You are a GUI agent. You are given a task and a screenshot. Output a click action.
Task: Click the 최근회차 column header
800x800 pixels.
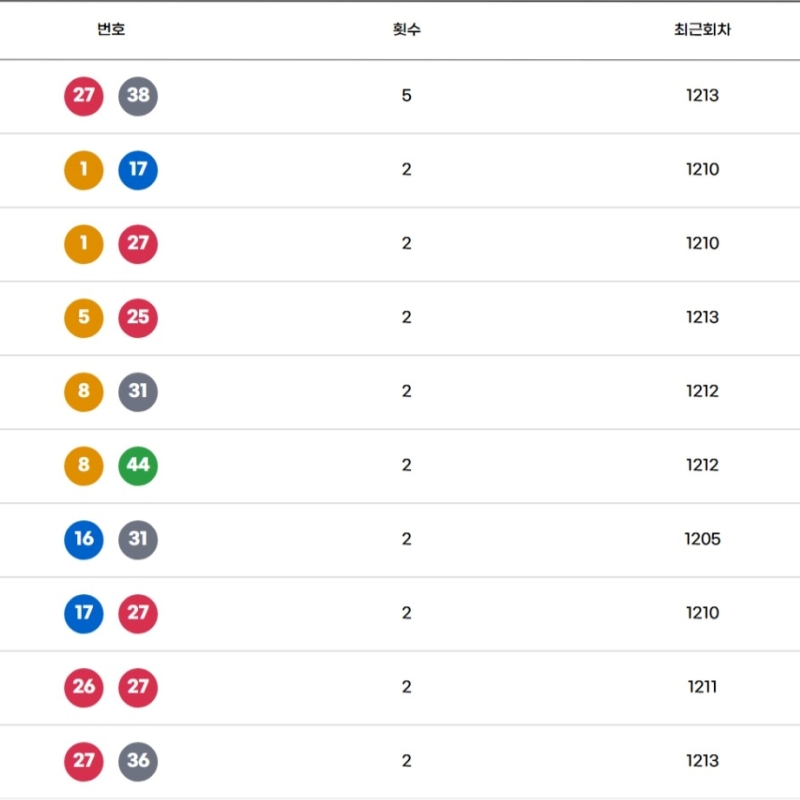coord(702,30)
